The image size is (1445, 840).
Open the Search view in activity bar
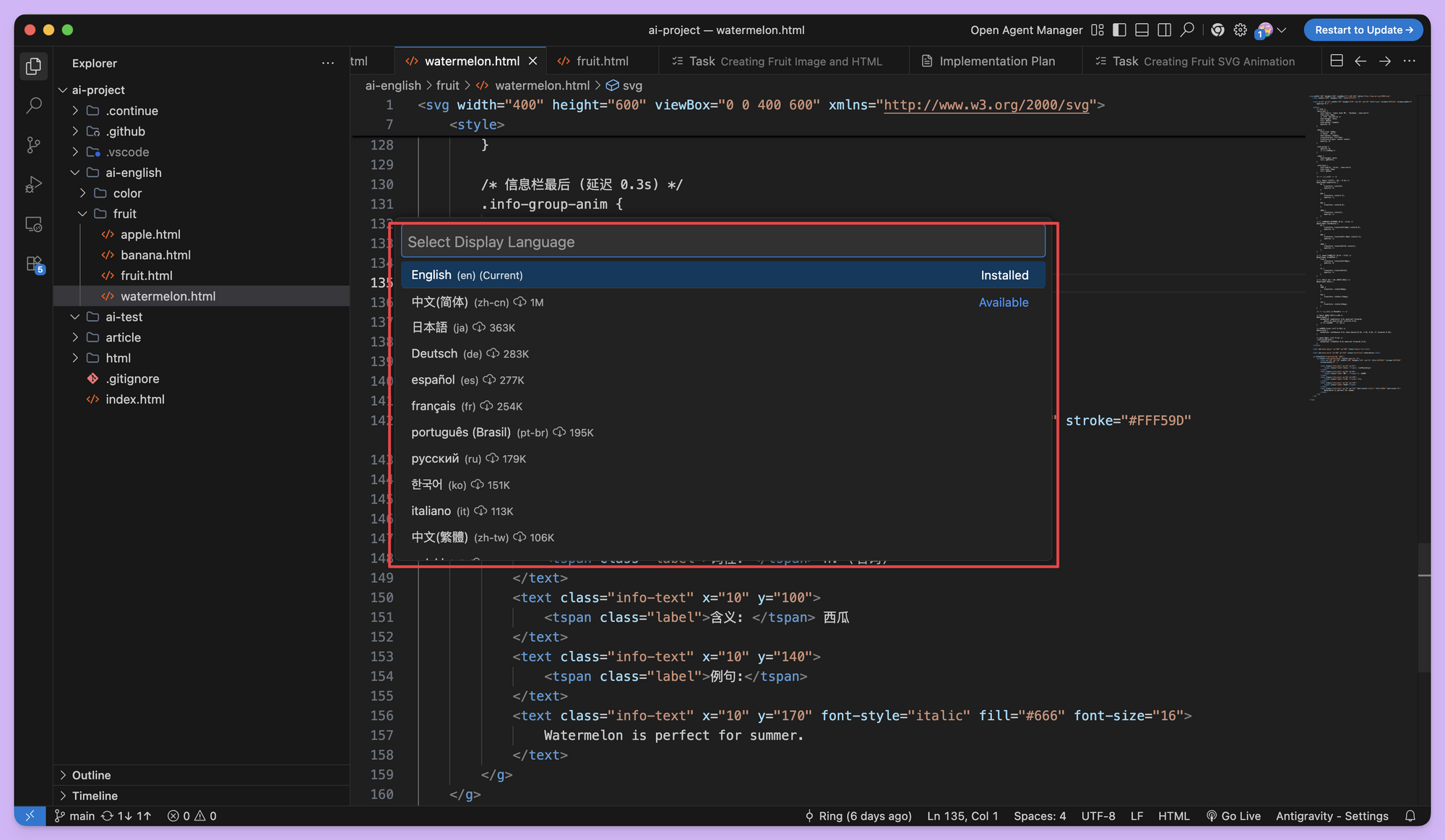pos(33,106)
